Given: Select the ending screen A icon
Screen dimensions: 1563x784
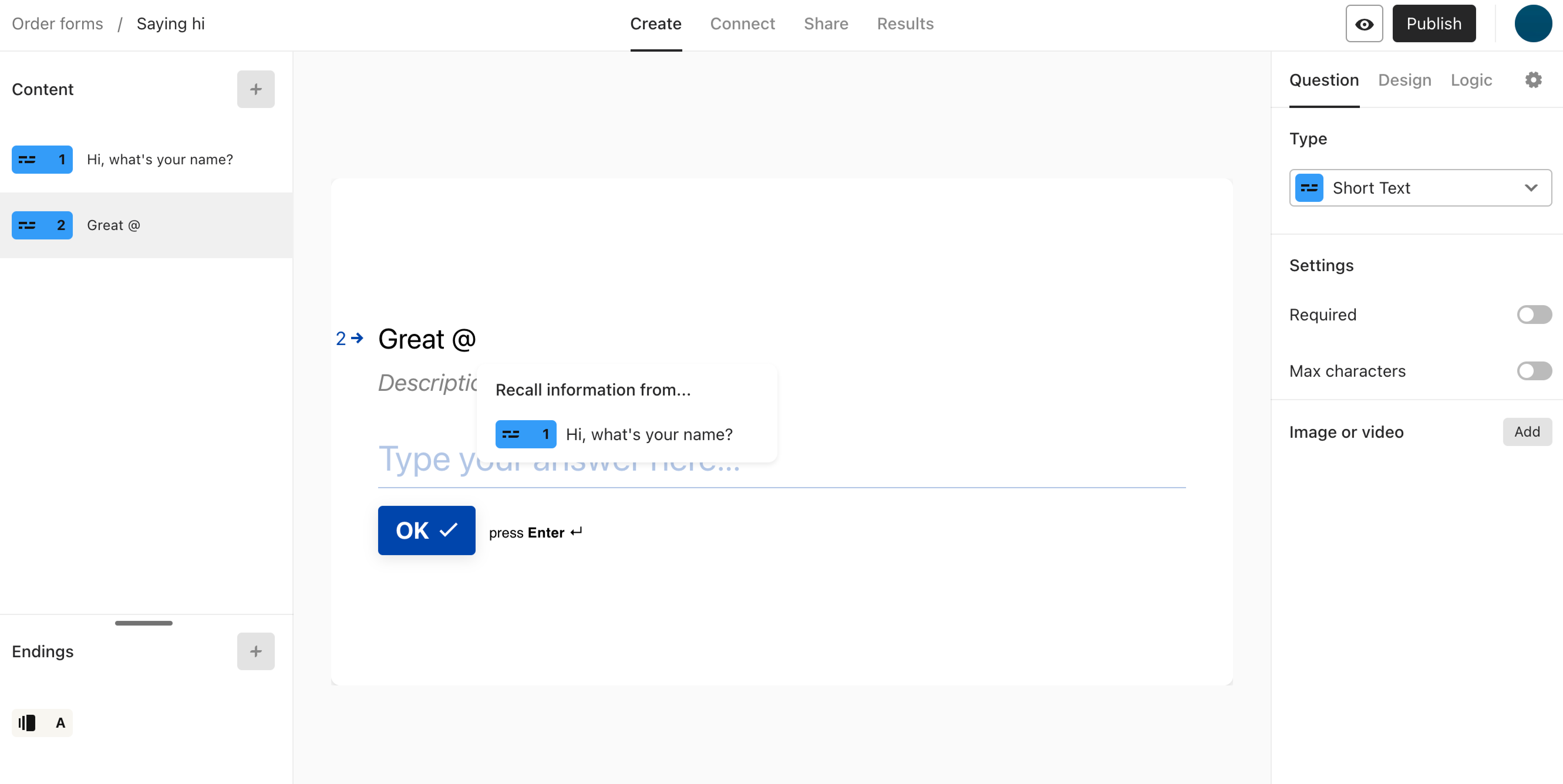Looking at the screenshot, I should (42, 723).
